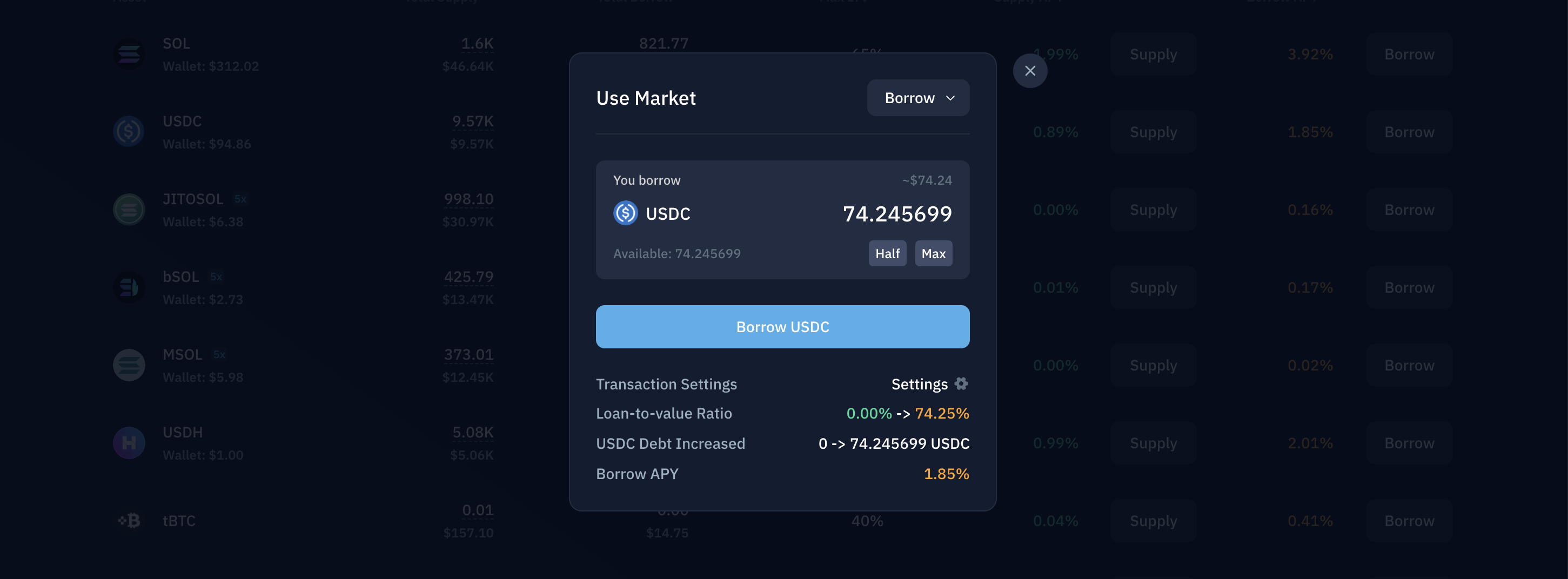Click the JITOSOL token icon
This screenshot has height=579, width=1568.
pos(129,209)
